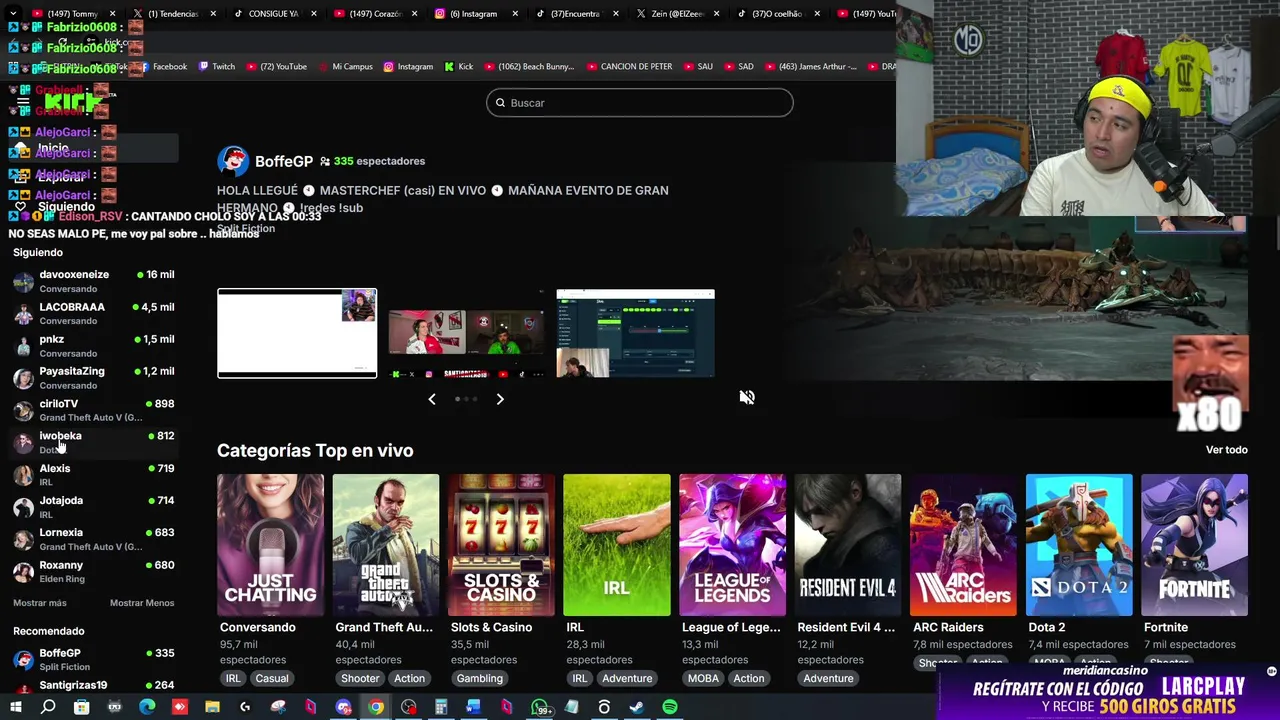Switch to the CONSIGUE YA TikTok tab
This screenshot has width=1280, height=720.
coord(273,14)
